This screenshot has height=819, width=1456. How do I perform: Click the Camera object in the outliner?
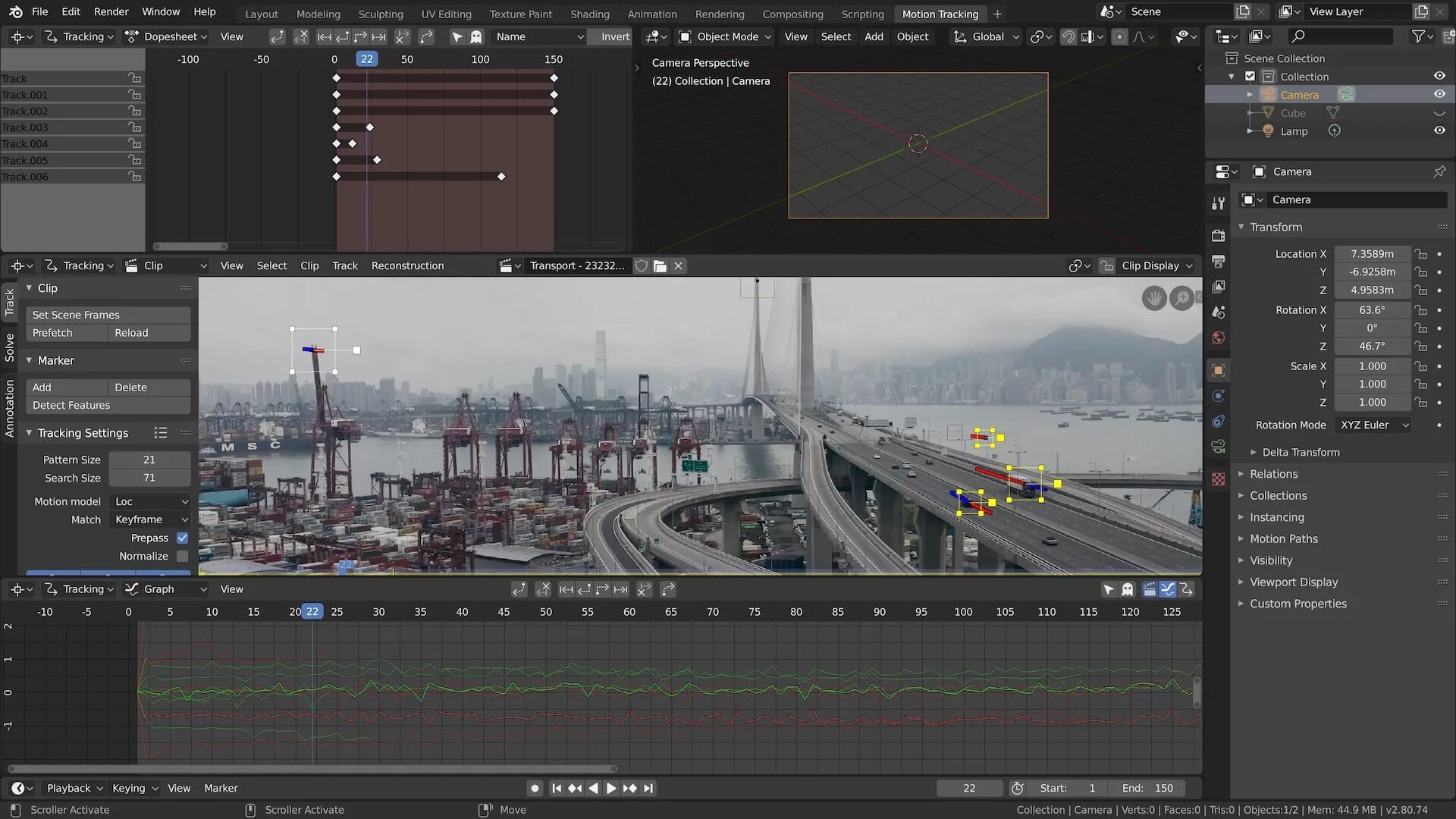pyautogui.click(x=1298, y=93)
